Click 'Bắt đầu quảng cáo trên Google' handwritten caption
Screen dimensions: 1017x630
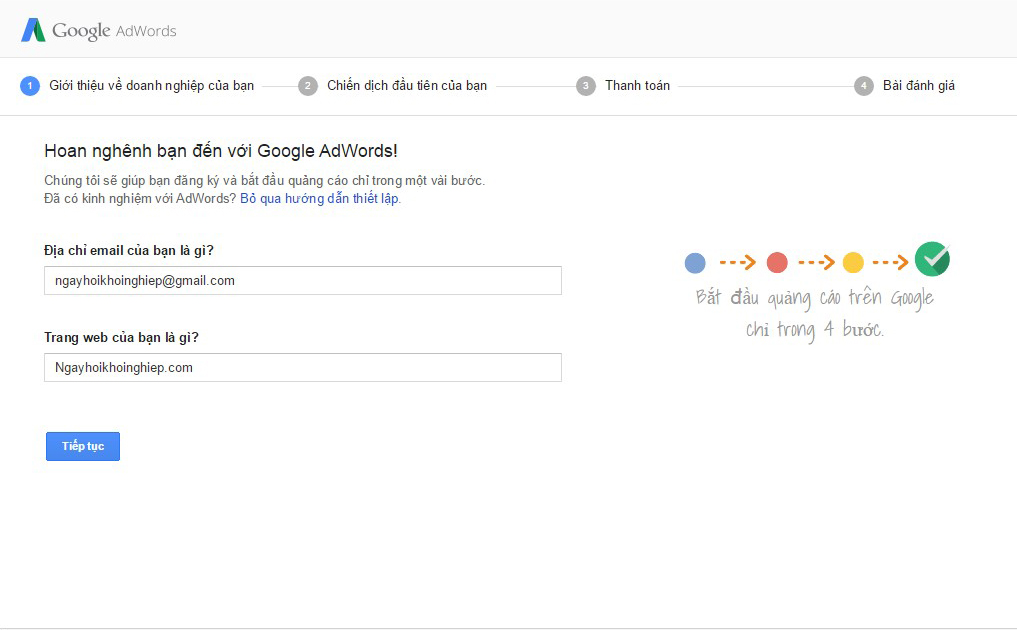coord(815,298)
